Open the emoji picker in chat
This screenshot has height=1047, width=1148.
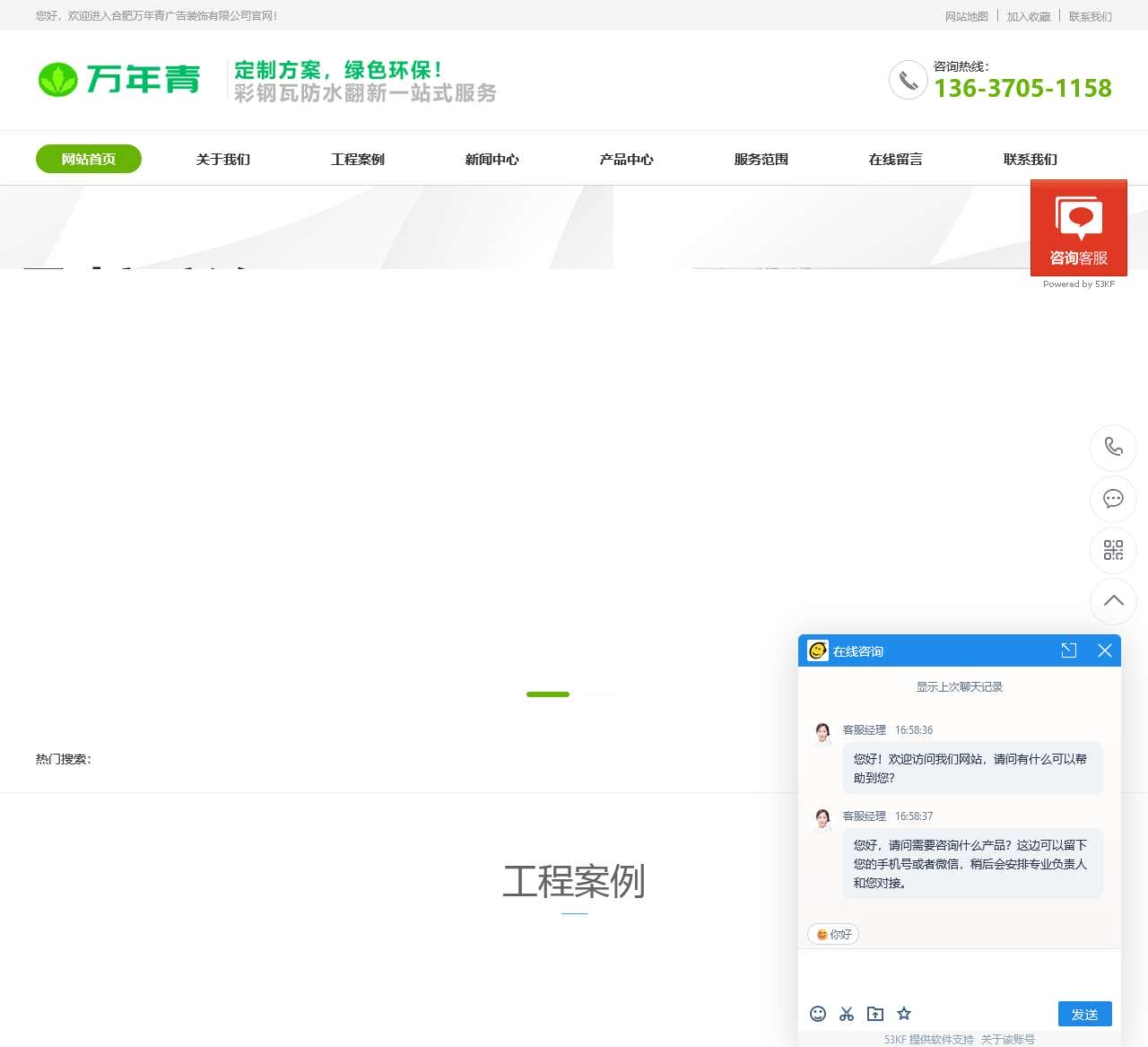(818, 1014)
